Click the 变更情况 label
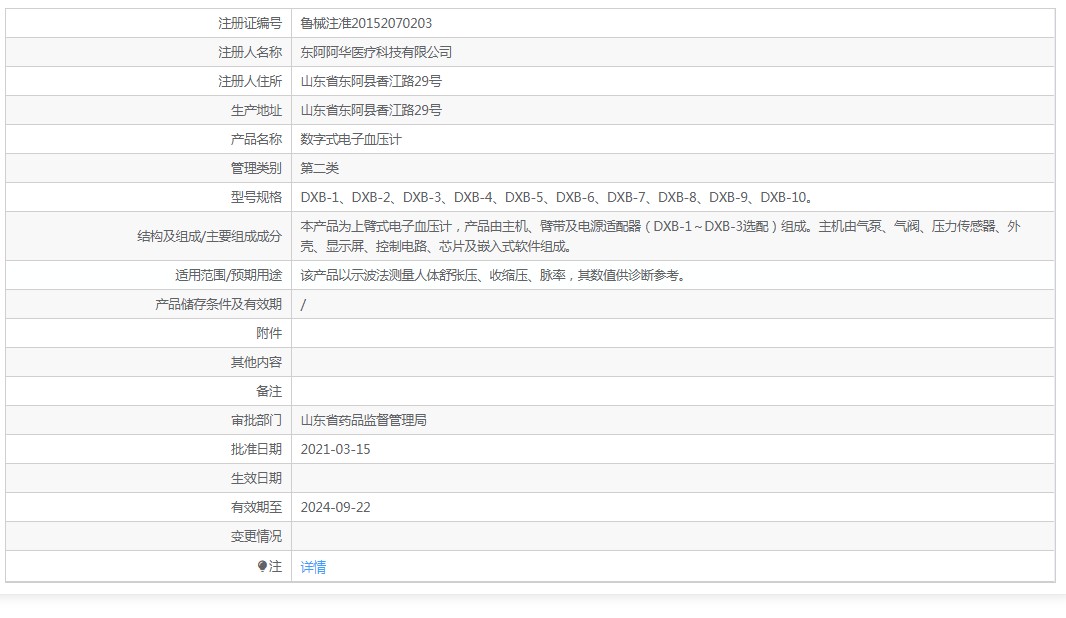Viewport: 1066px width, 618px height. tap(256, 536)
